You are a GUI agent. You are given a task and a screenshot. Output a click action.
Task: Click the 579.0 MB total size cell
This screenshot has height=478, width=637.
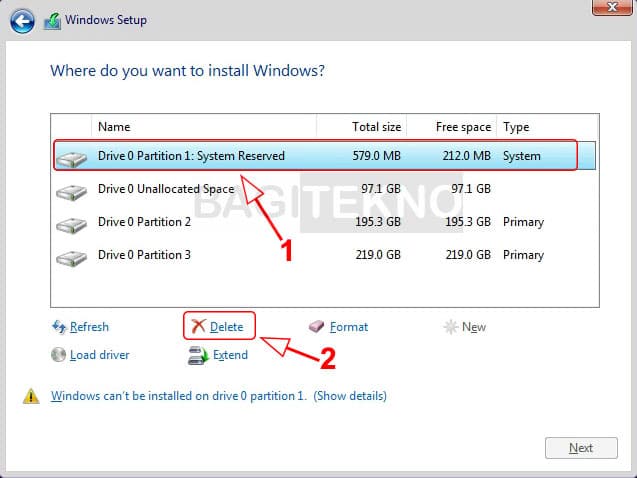pos(377,156)
